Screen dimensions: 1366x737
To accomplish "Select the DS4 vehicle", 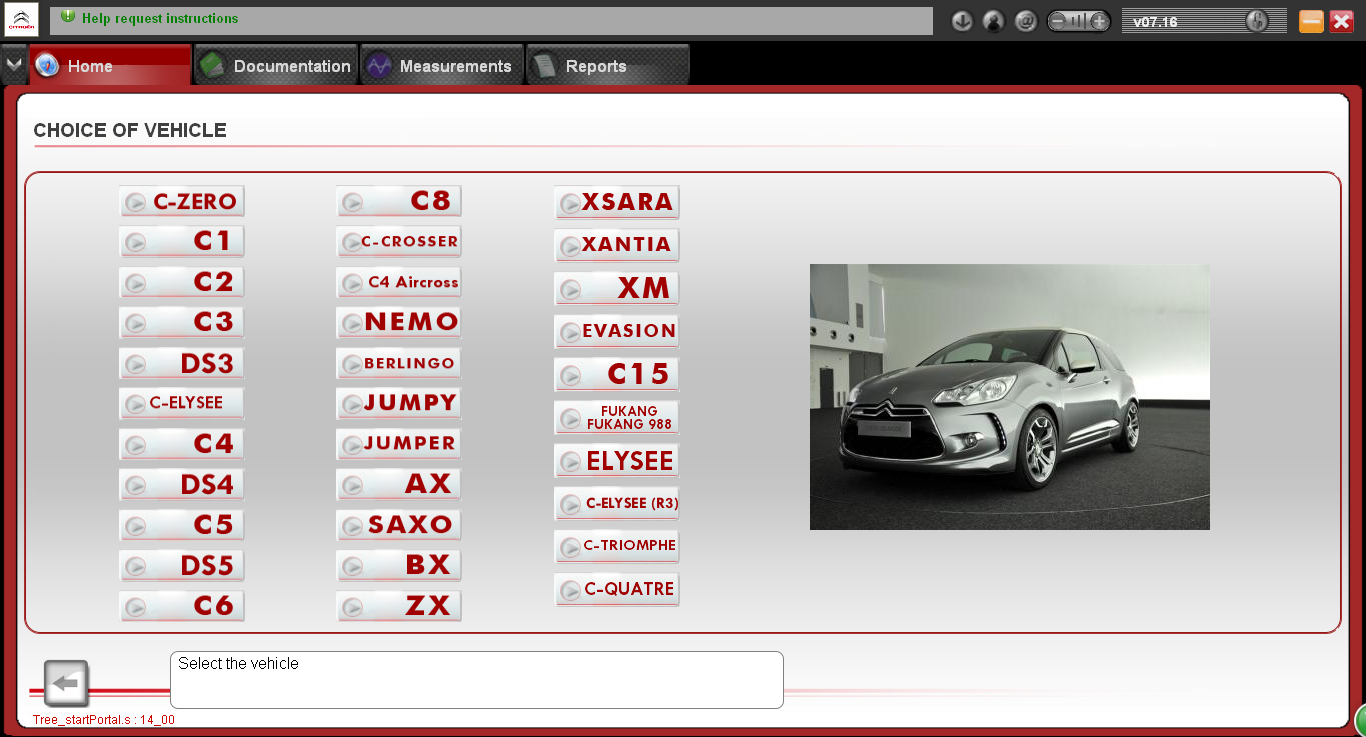I will 182,485.
